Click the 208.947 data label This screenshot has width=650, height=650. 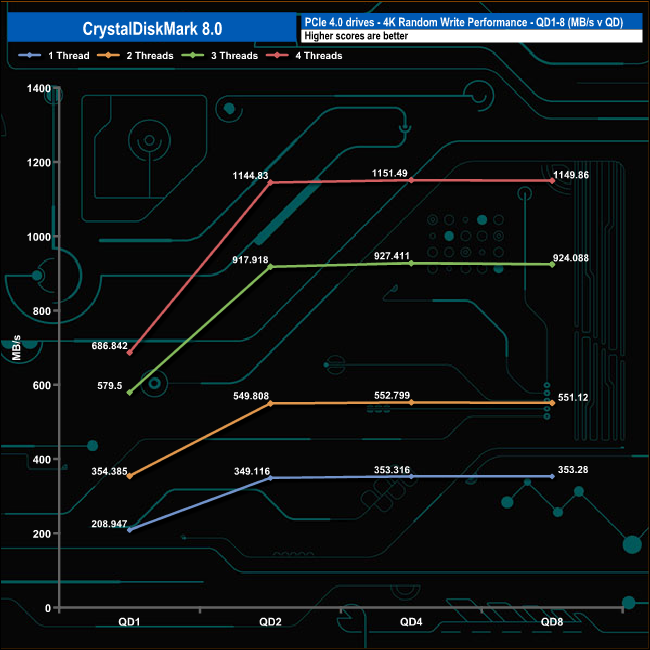[x=109, y=524]
